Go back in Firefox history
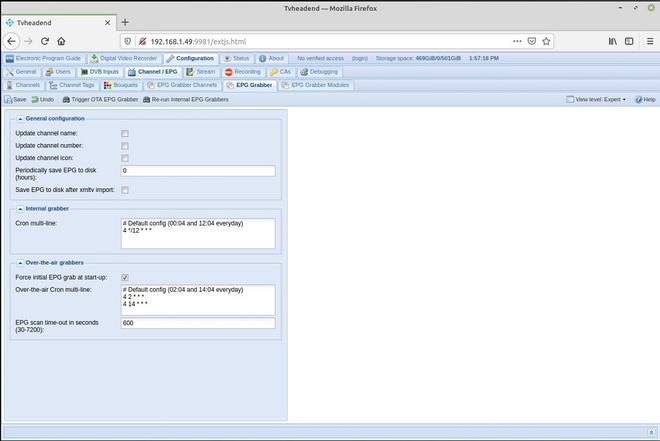660x441 pixels. pyautogui.click(x=11, y=41)
